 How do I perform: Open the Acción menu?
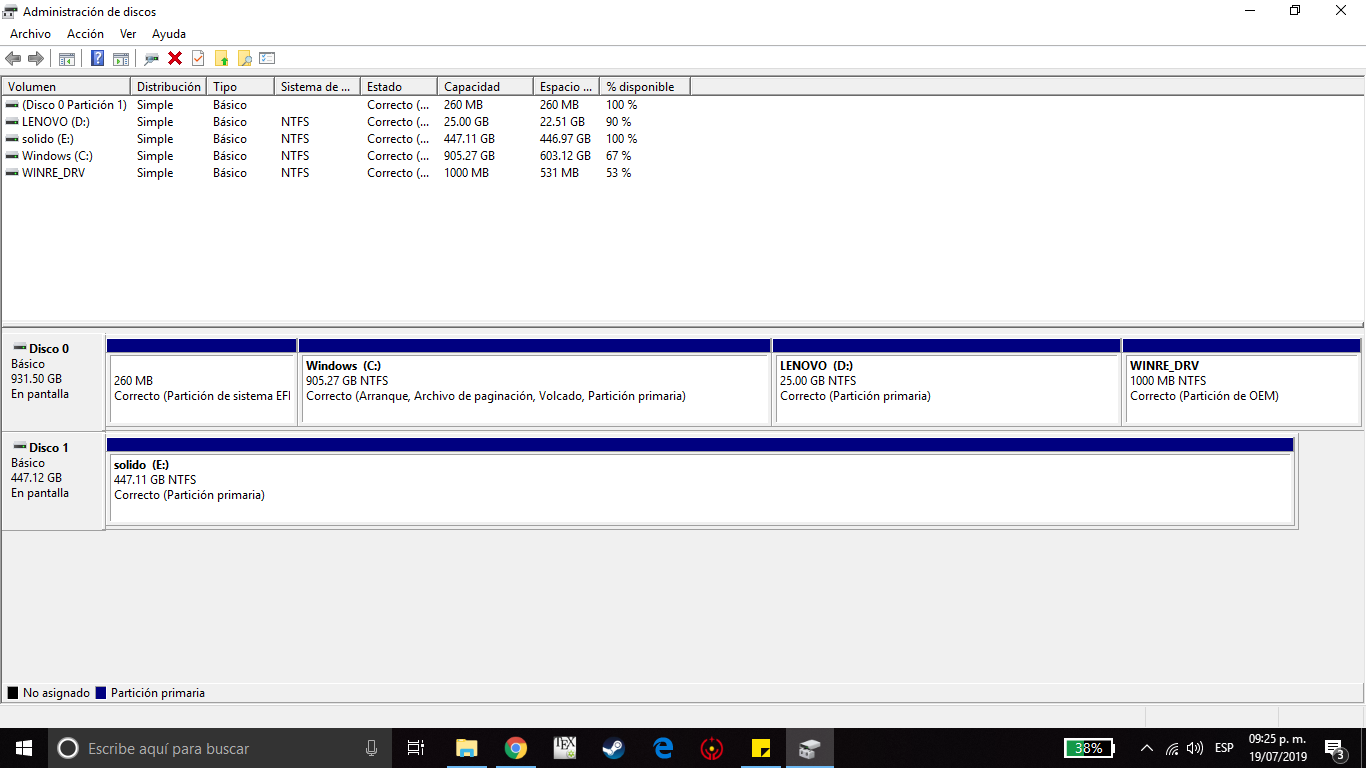pyautogui.click(x=85, y=34)
